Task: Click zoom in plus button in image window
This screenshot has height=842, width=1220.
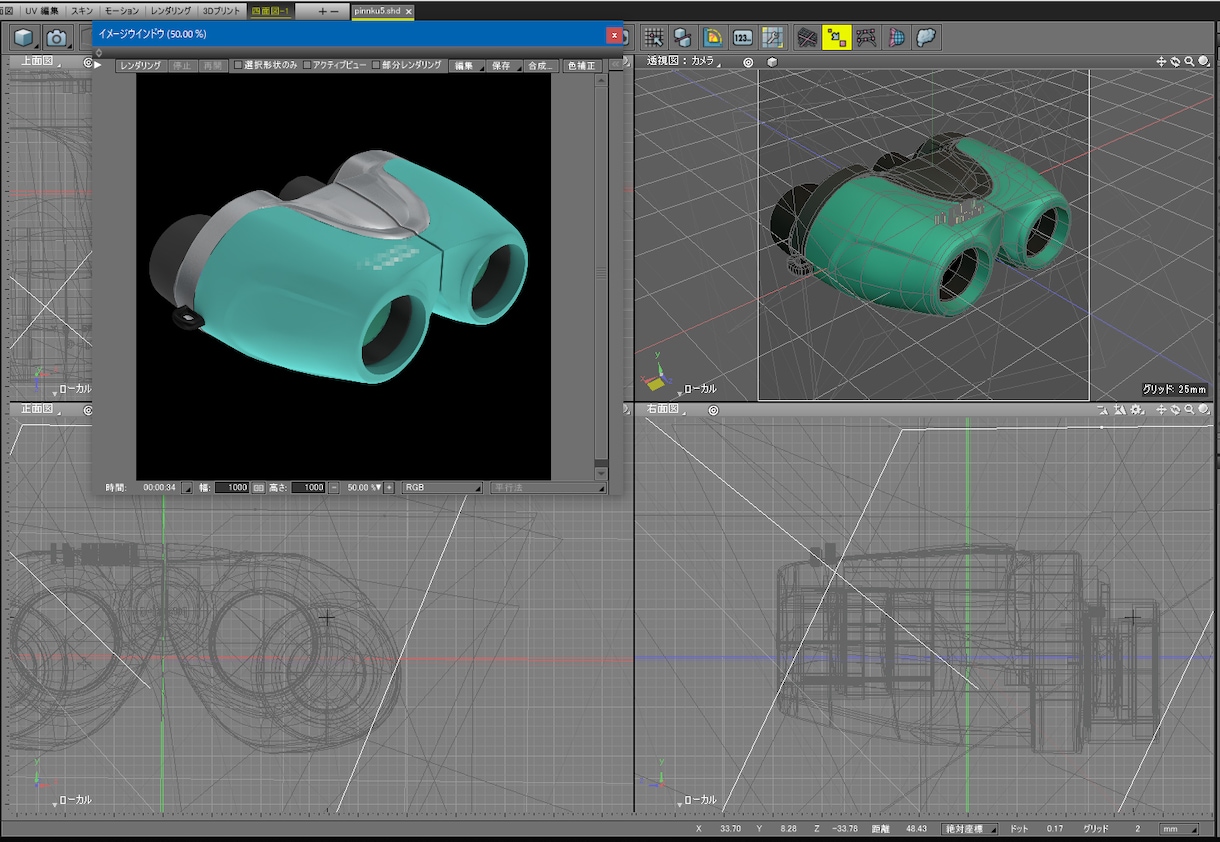Action: pyautogui.click(x=389, y=487)
